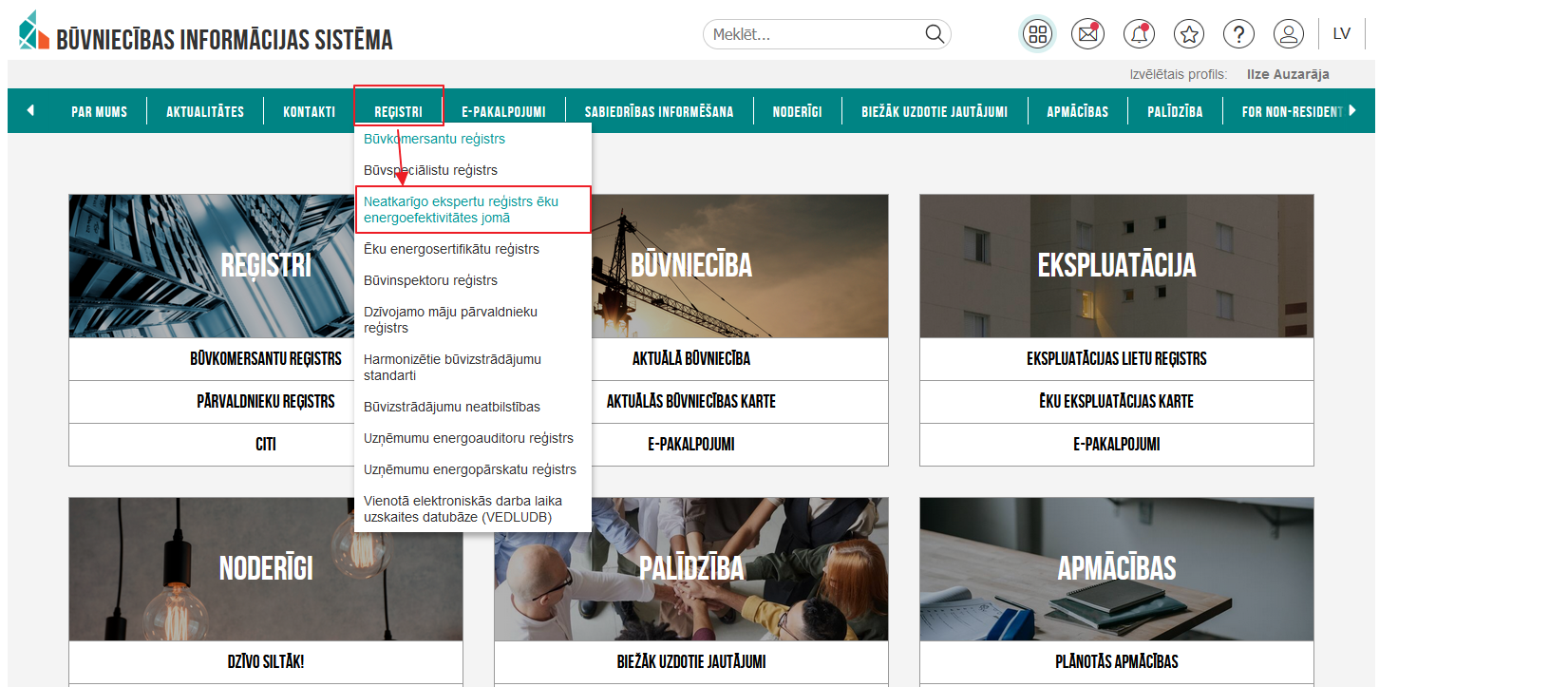
Task: Open the favorites star icon
Action: pyautogui.click(x=1188, y=34)
